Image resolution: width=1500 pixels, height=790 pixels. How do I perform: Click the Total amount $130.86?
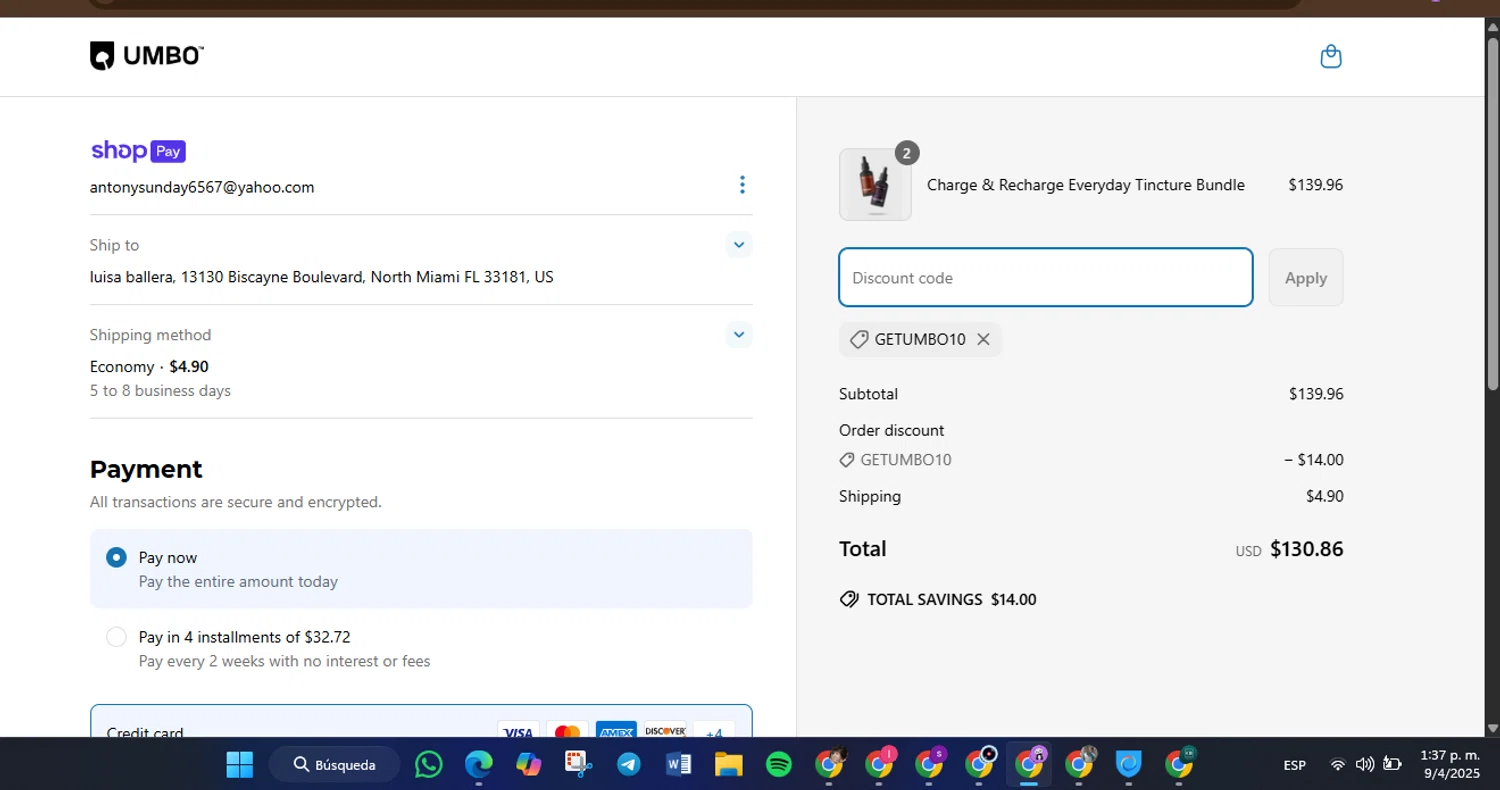tap(1306, 549)
